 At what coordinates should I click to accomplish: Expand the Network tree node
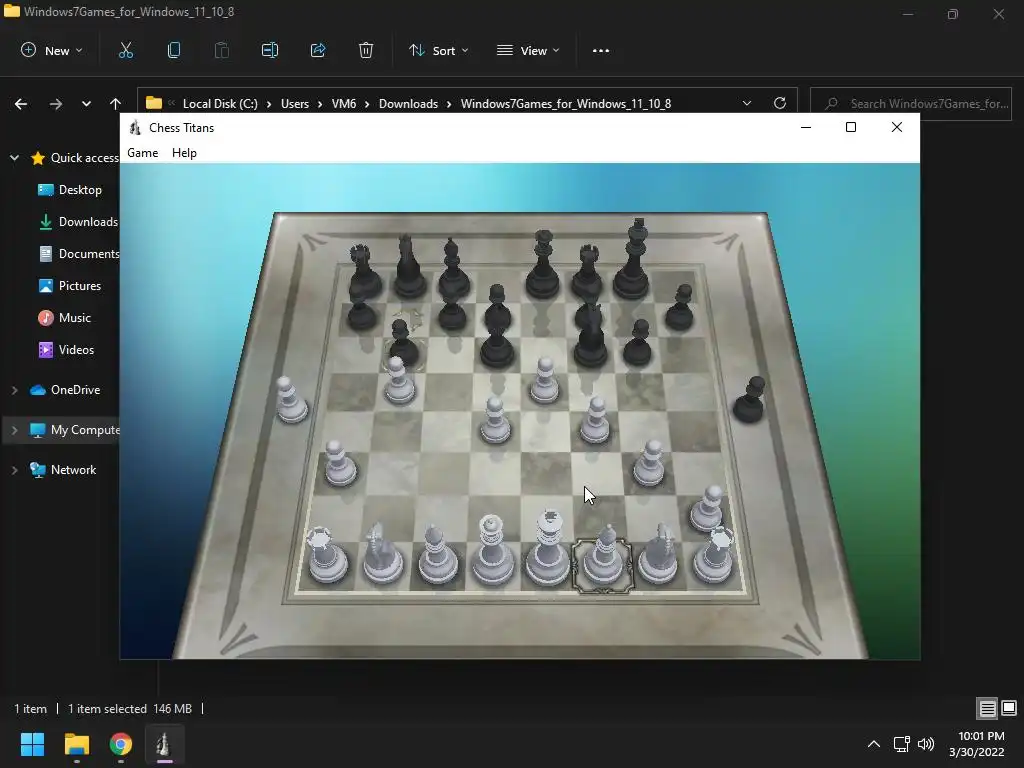pyautogui.click(x=14, y=470)
